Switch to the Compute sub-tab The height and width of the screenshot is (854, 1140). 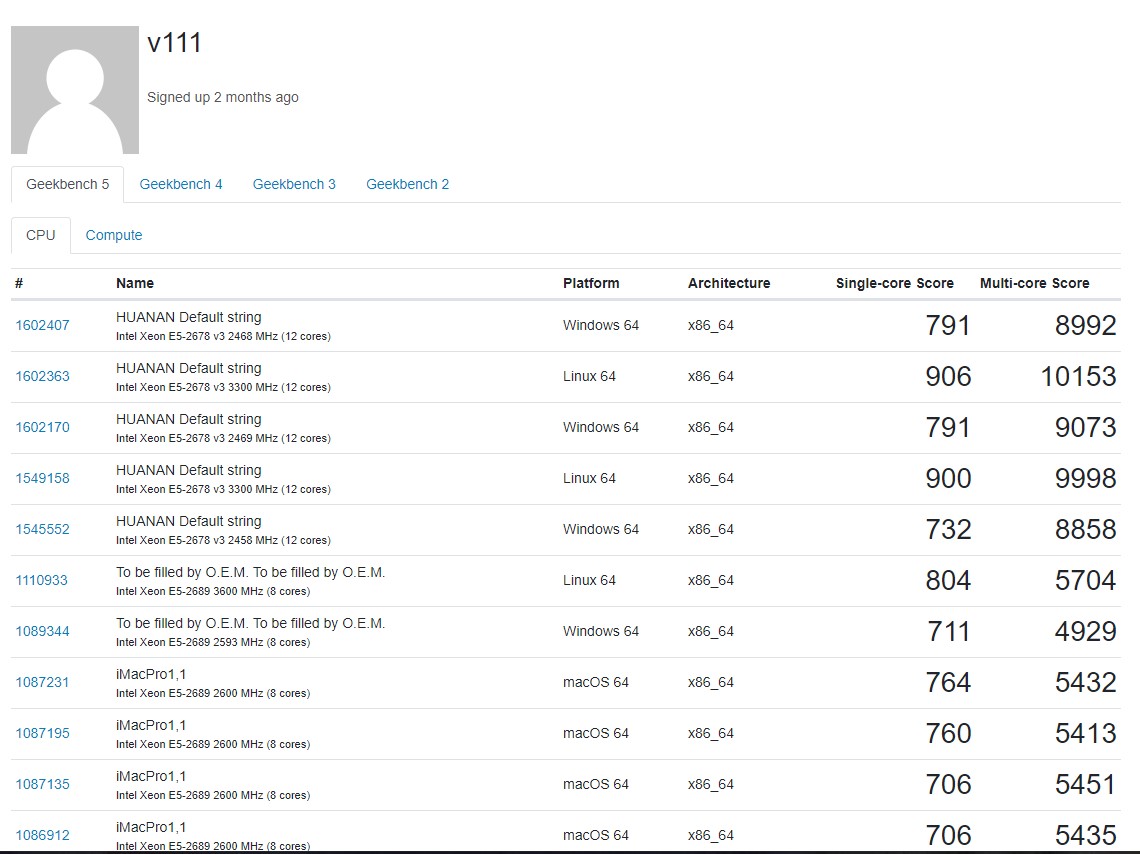(x=114, y=235)
